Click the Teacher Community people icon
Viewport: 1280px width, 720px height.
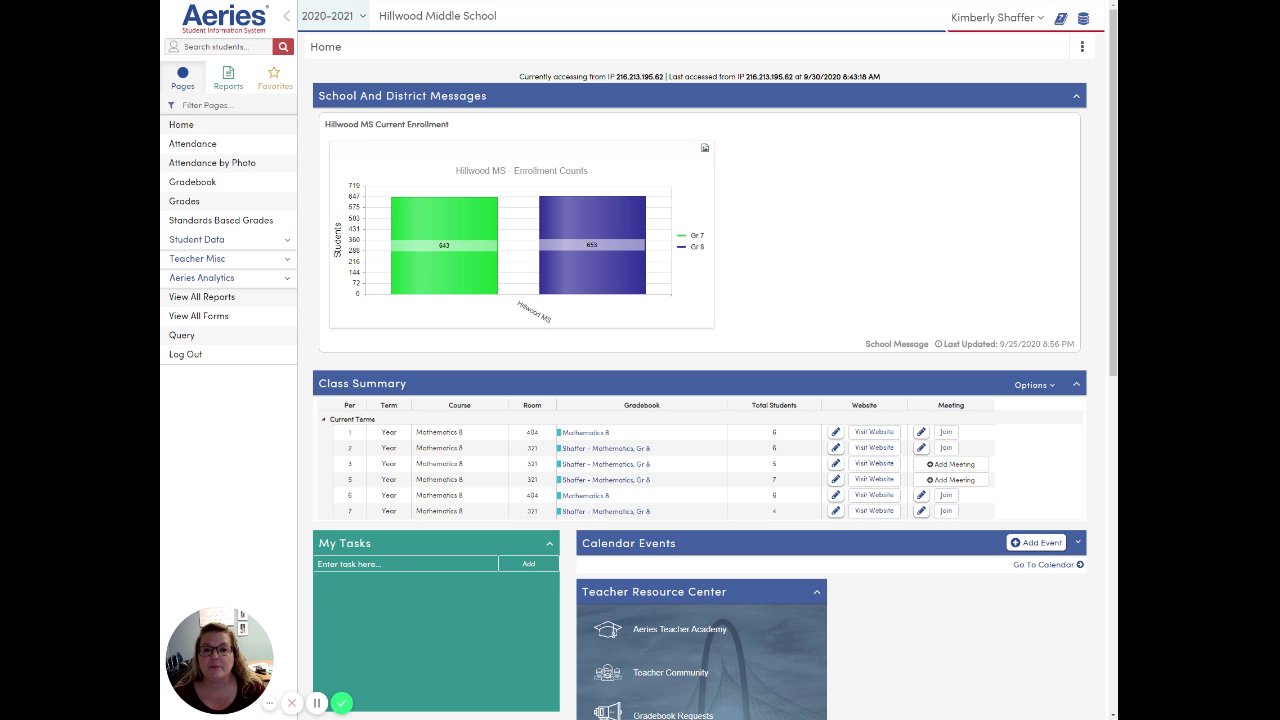pyautogui.click(x=608, y=673)
